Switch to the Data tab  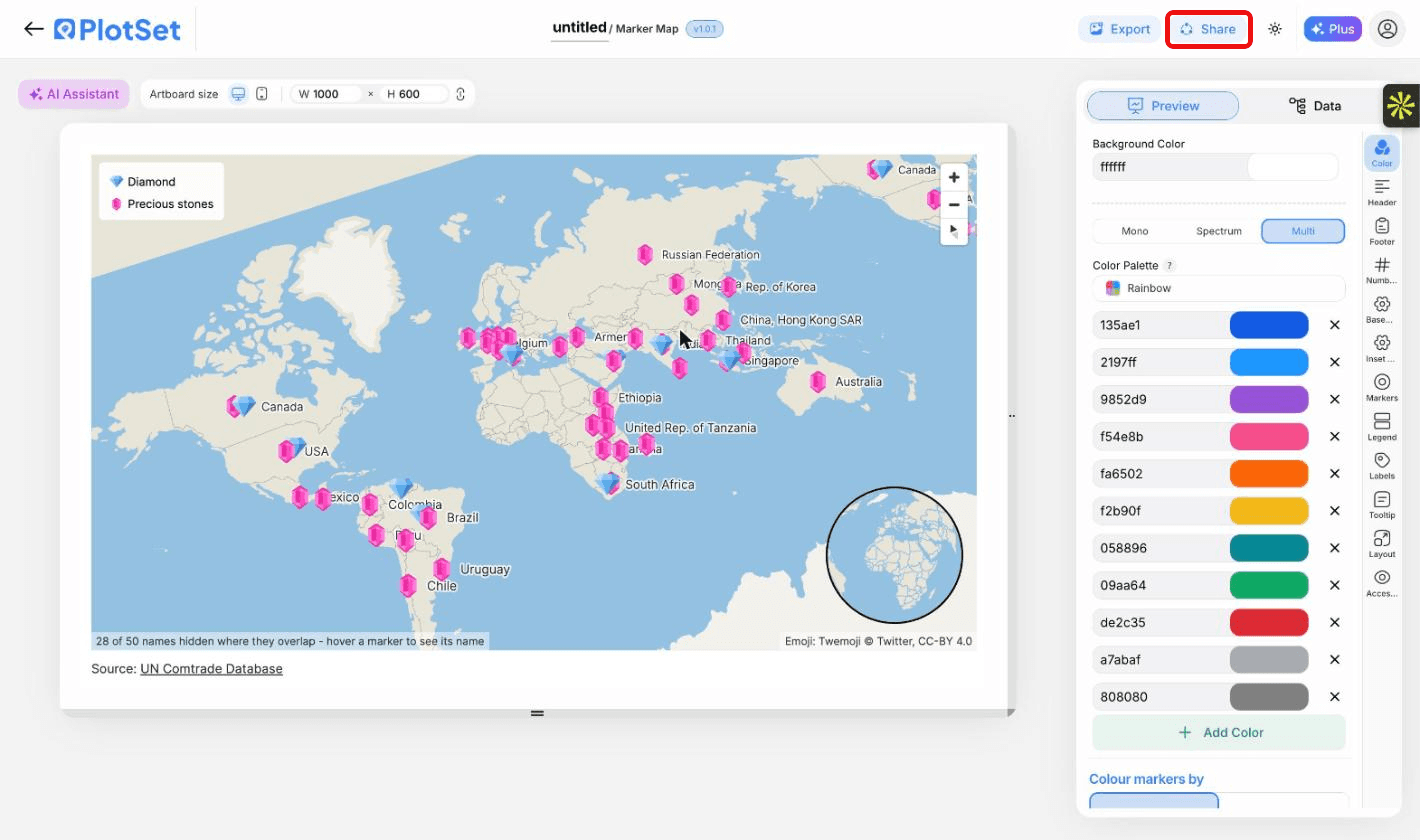(1315, 106)
